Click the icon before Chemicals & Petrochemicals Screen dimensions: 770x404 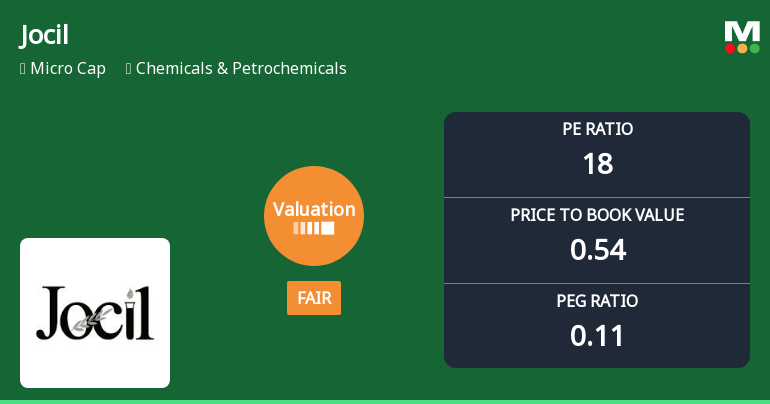(129, 69)
